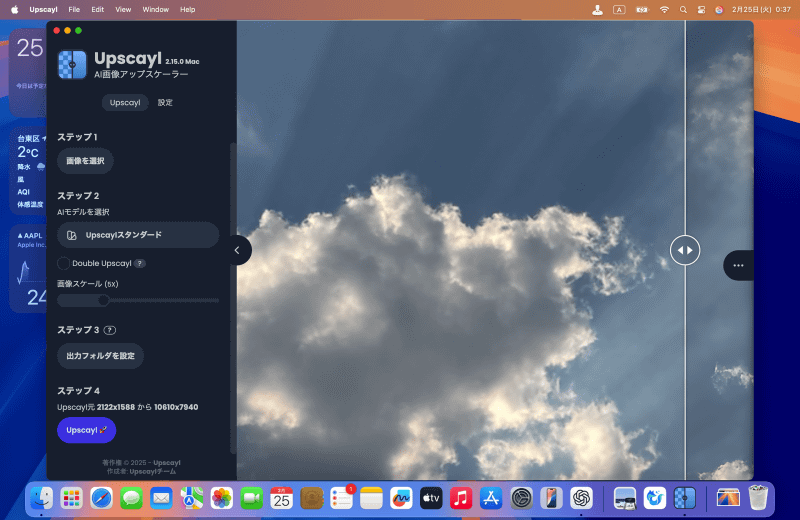
Task: Click the weather widget showing 2°C
Action: coord(29,171)
